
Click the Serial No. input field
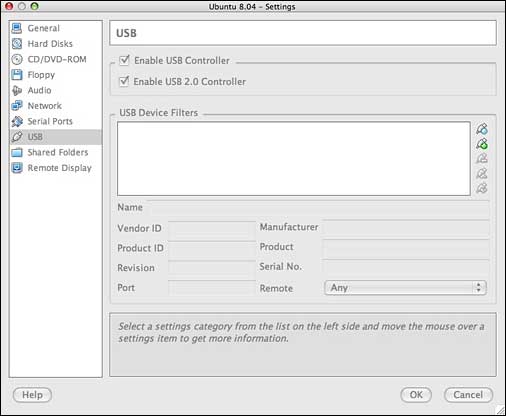406,267
